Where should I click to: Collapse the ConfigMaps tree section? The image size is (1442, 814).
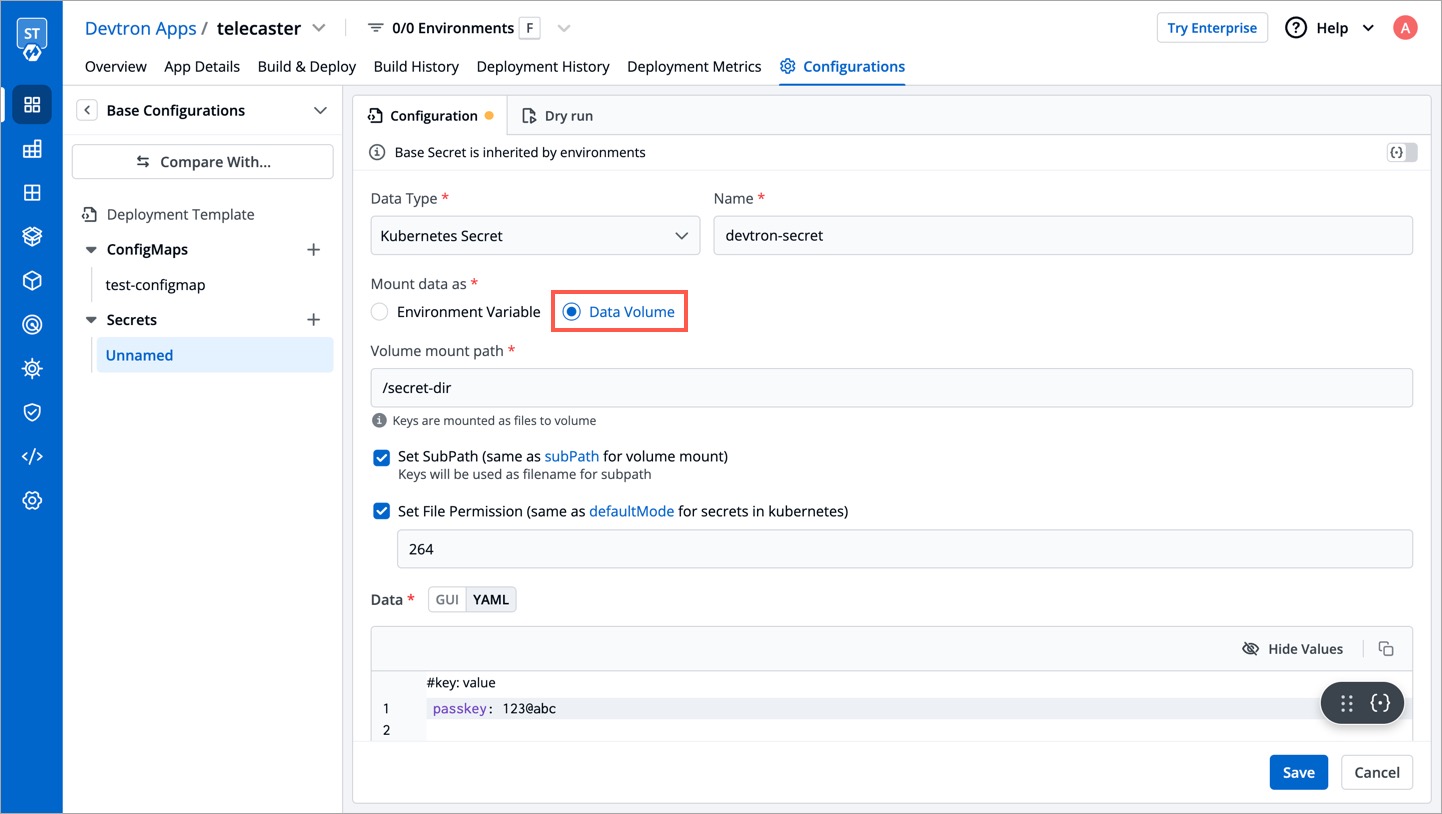[x=89, y=250]
